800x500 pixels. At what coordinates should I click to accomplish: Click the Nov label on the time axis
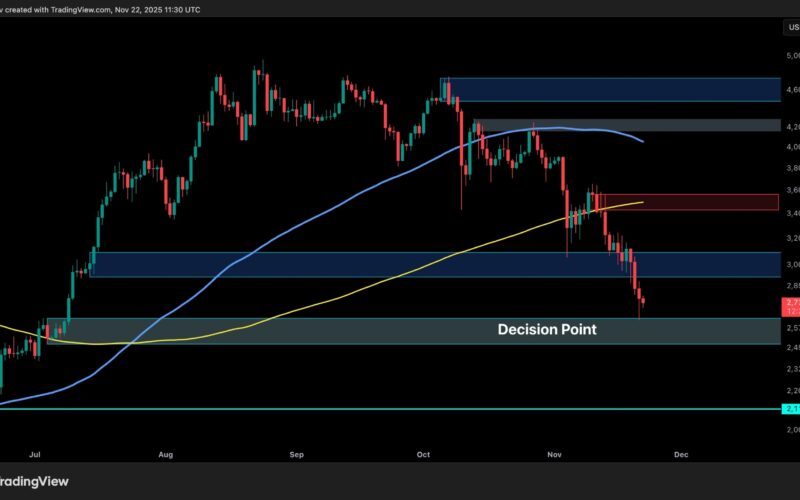pyautogui.click(x=554, y=453)
